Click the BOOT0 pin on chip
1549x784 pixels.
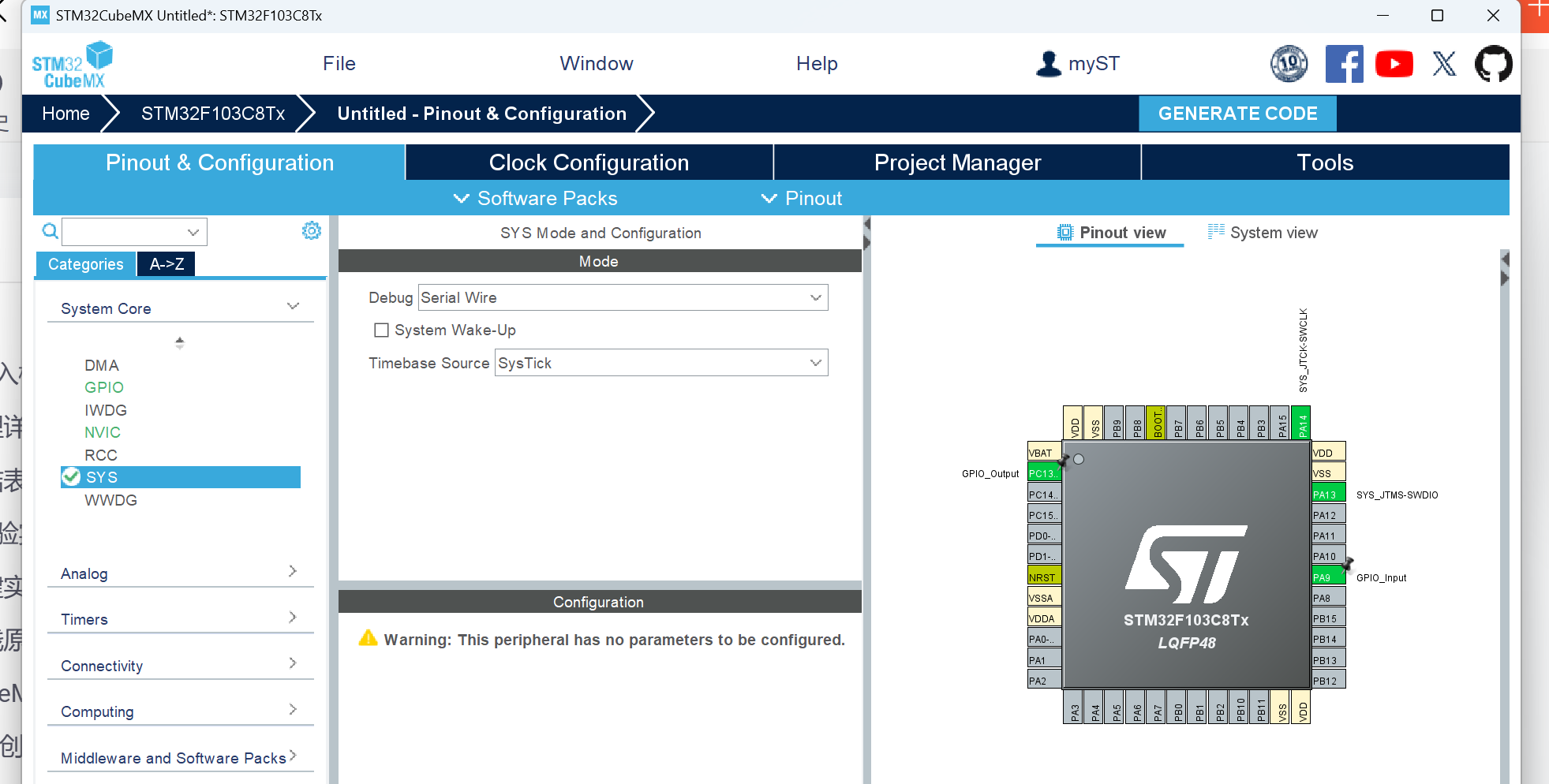(x=1157, y=423)
